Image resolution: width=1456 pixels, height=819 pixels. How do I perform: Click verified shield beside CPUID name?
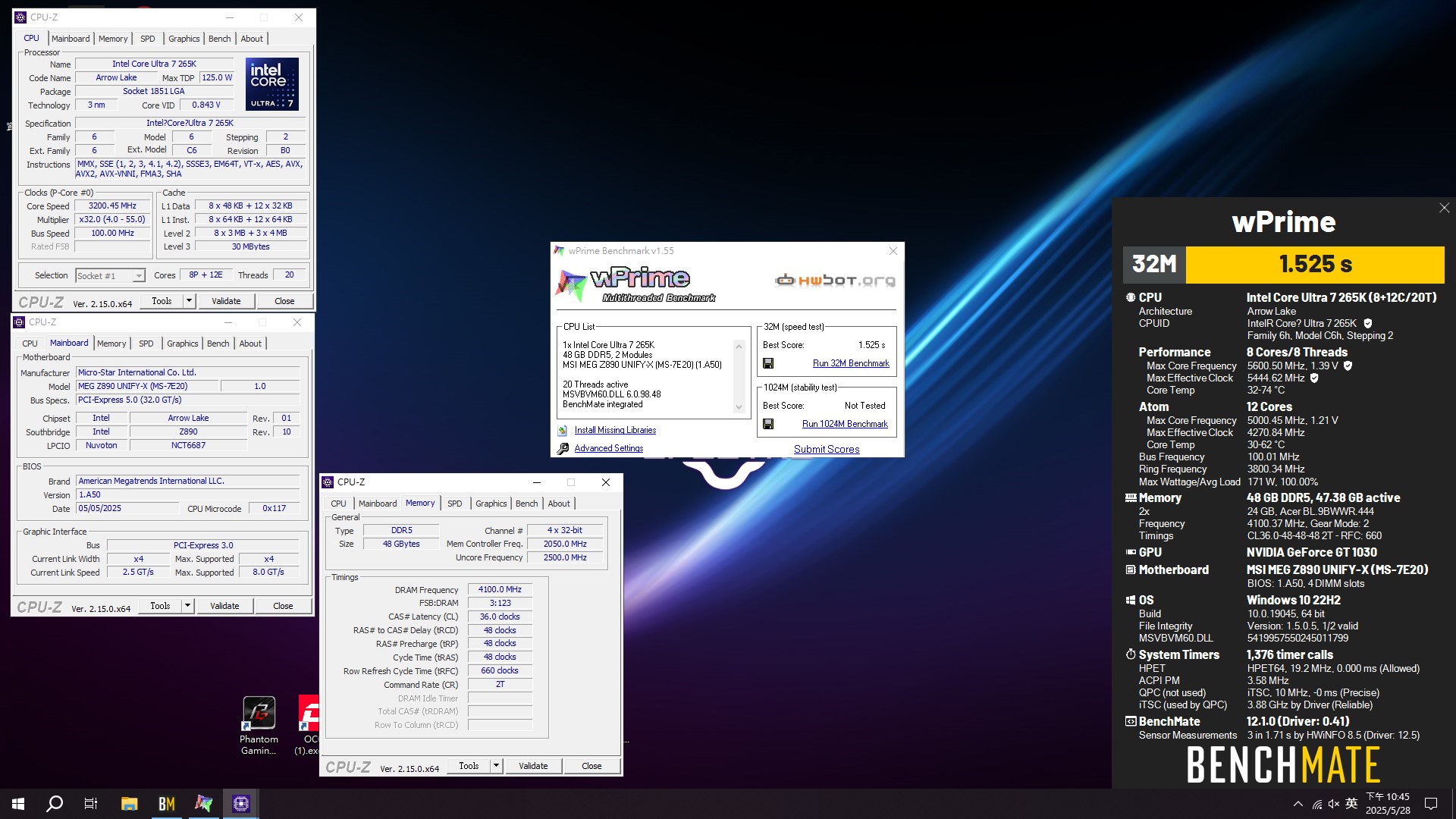(x=1368, y=324)
